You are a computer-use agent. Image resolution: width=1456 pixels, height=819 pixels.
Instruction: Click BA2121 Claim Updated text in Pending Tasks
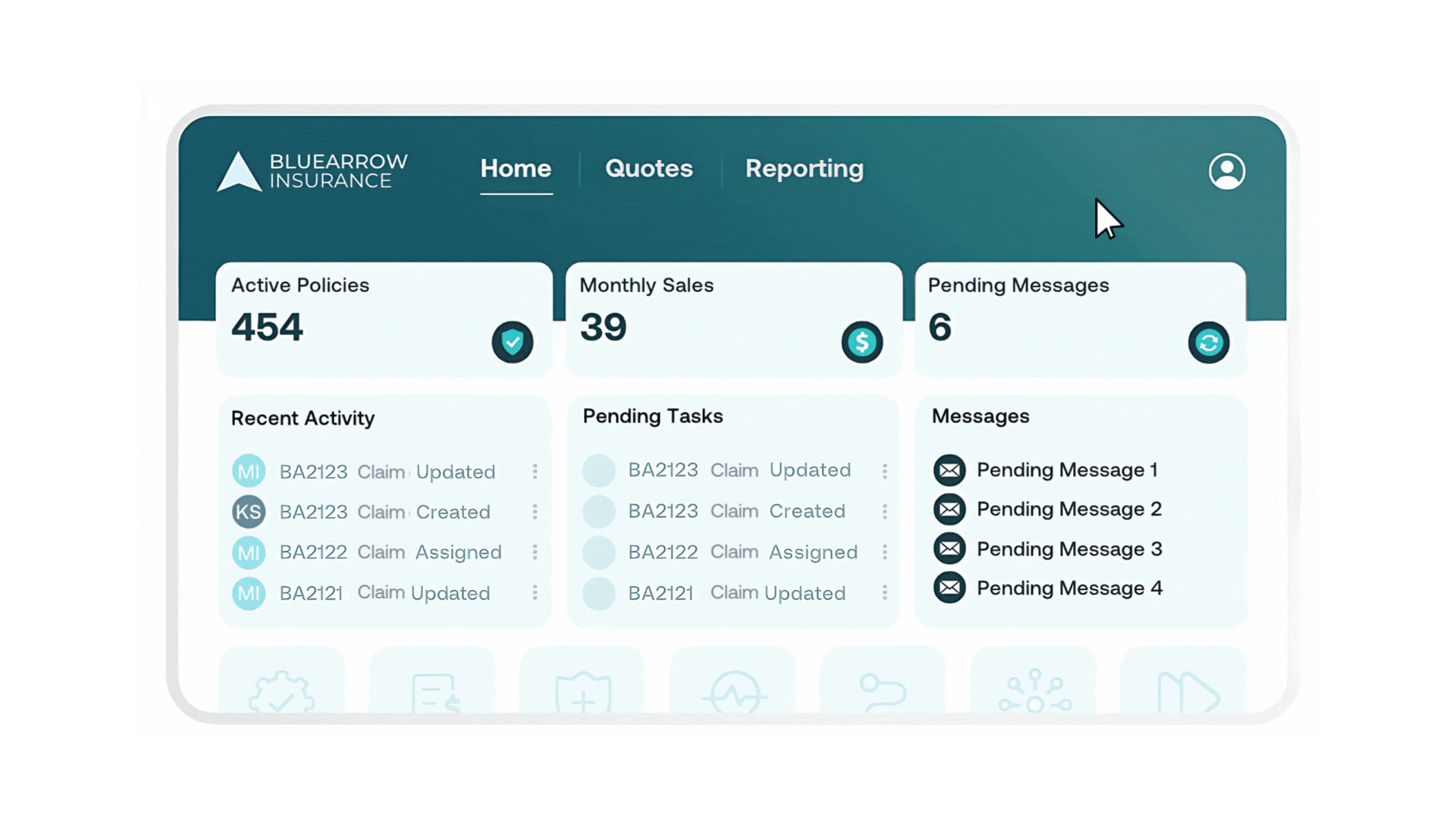[x=737, y=593]
